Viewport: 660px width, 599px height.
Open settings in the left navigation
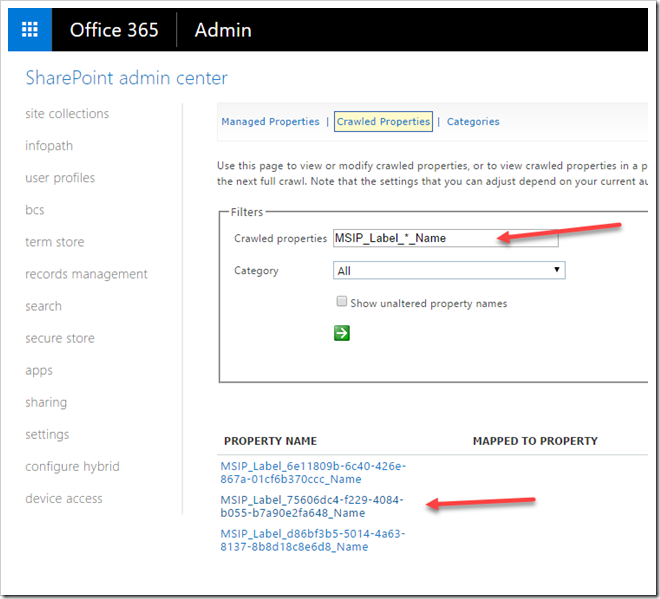click(x=47, y=434)
